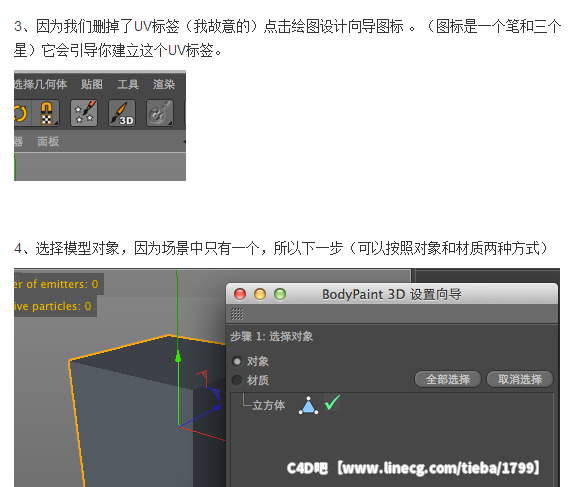Zoom the wizard with the green button

click(x=280, y=294)
